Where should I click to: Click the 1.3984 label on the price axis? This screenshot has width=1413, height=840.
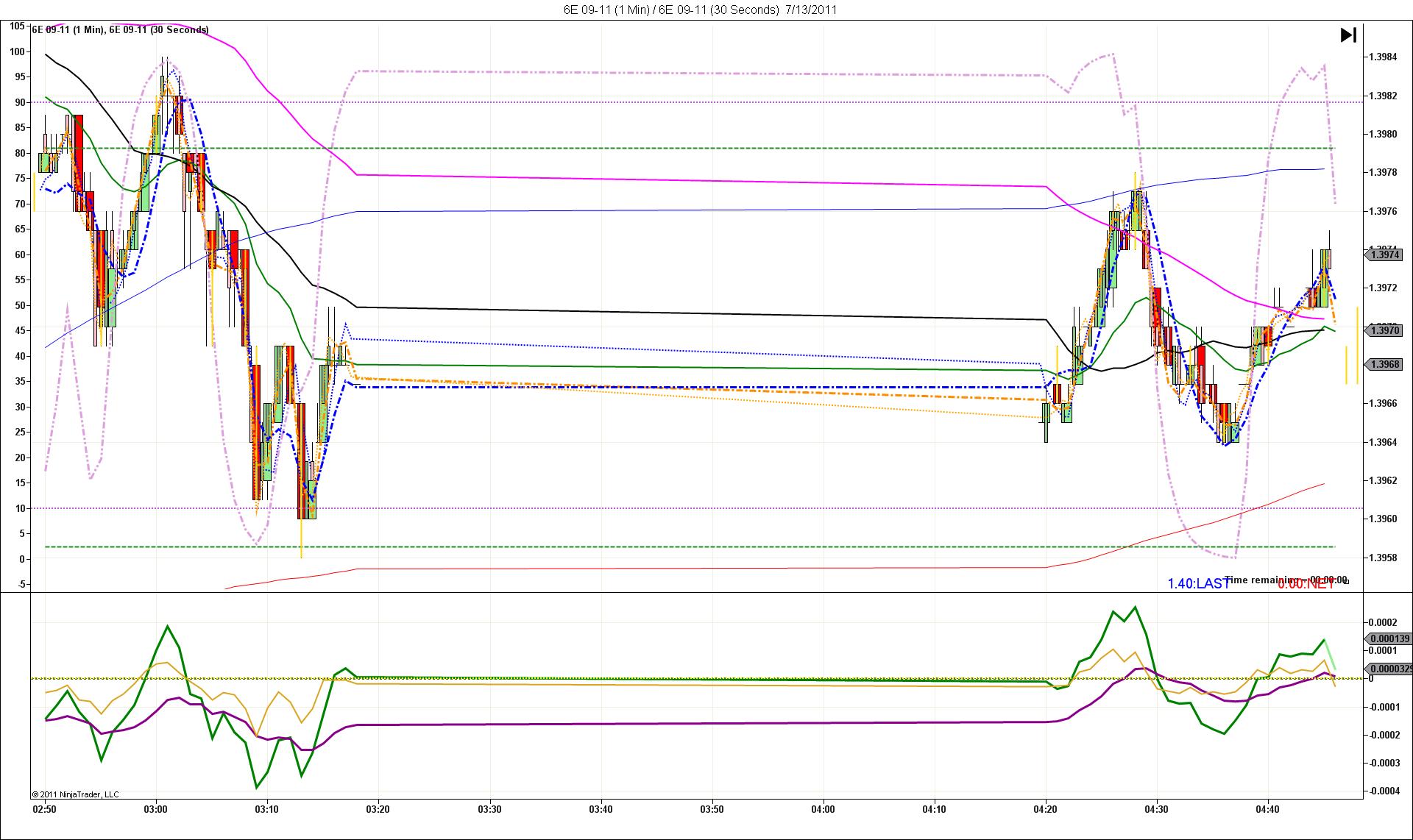(1381, 57)
